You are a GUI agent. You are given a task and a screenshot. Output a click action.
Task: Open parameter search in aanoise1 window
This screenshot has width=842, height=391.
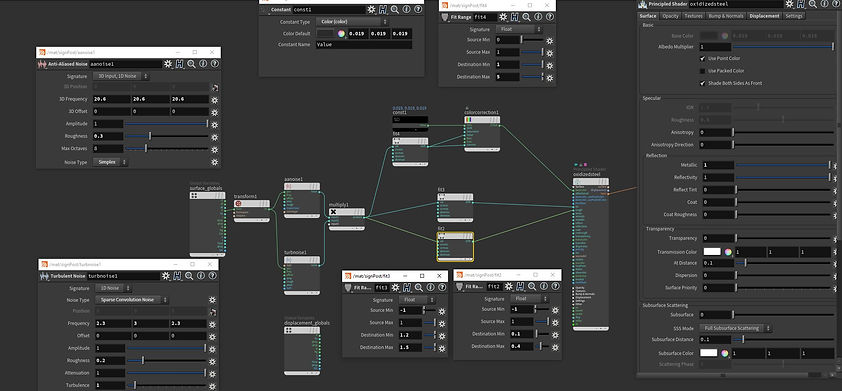click(192, 64)
